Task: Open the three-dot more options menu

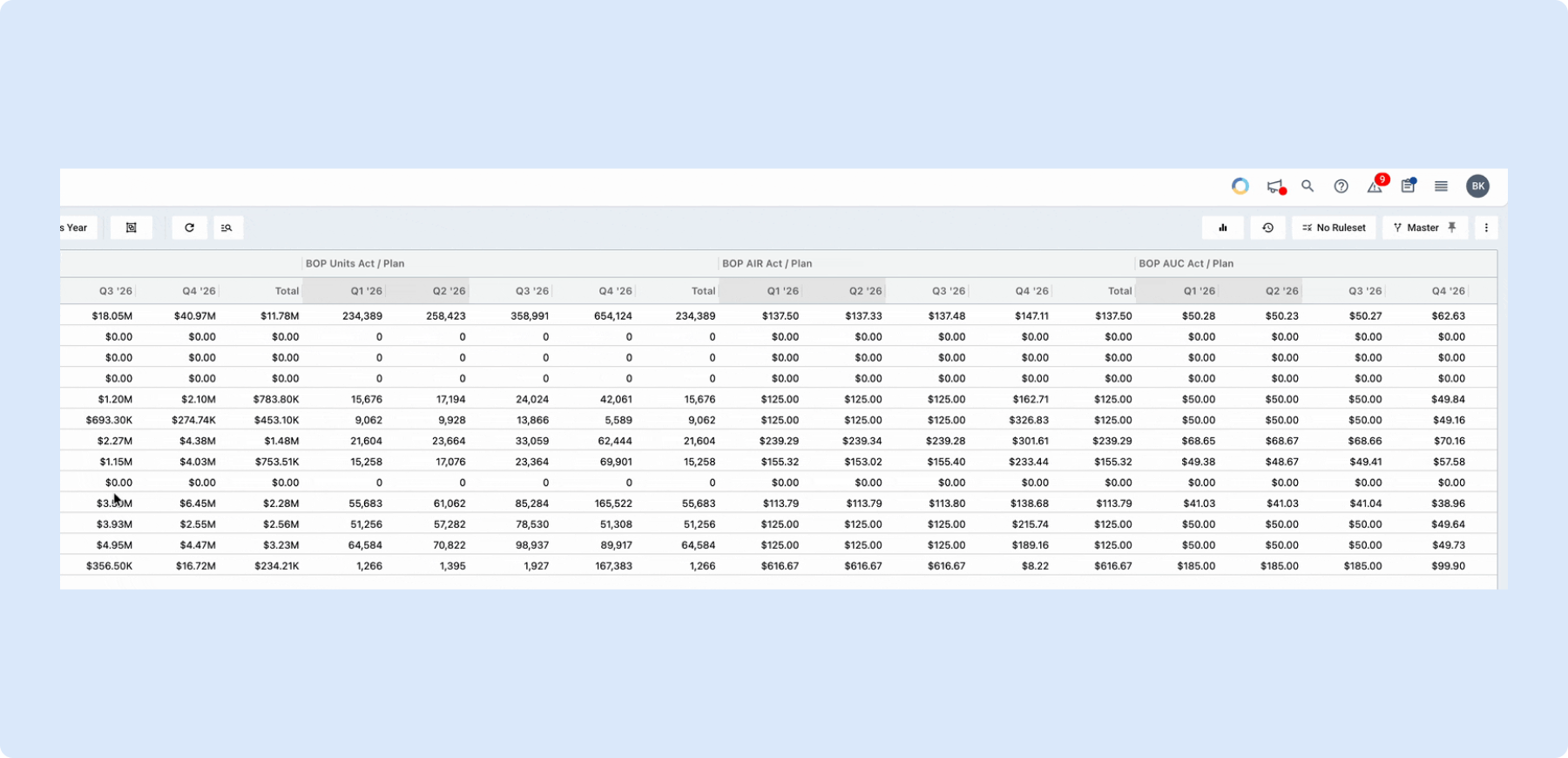Action: [1486, 227]
